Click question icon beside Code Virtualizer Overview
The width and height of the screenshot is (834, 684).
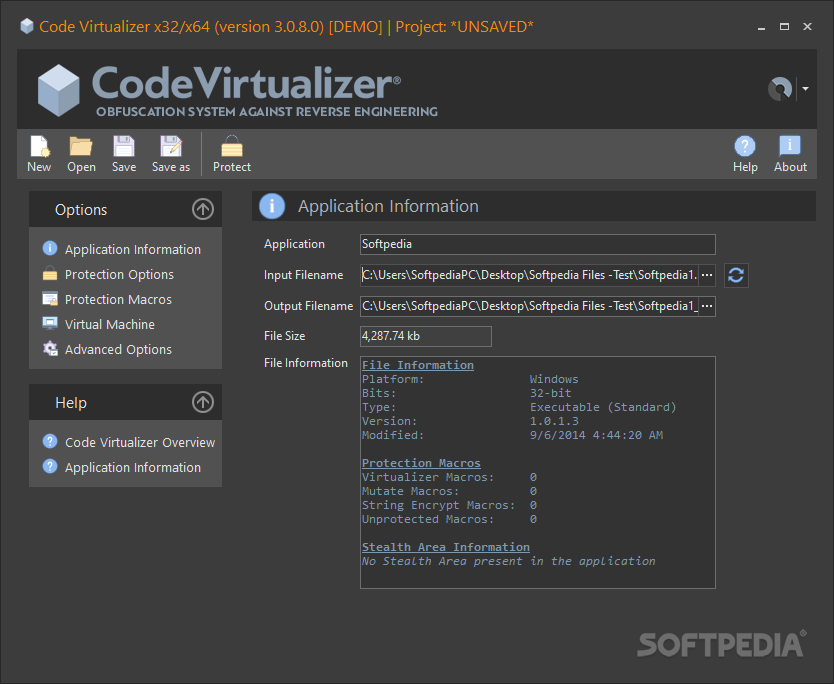pyautogui.click(x=50, y=441)
